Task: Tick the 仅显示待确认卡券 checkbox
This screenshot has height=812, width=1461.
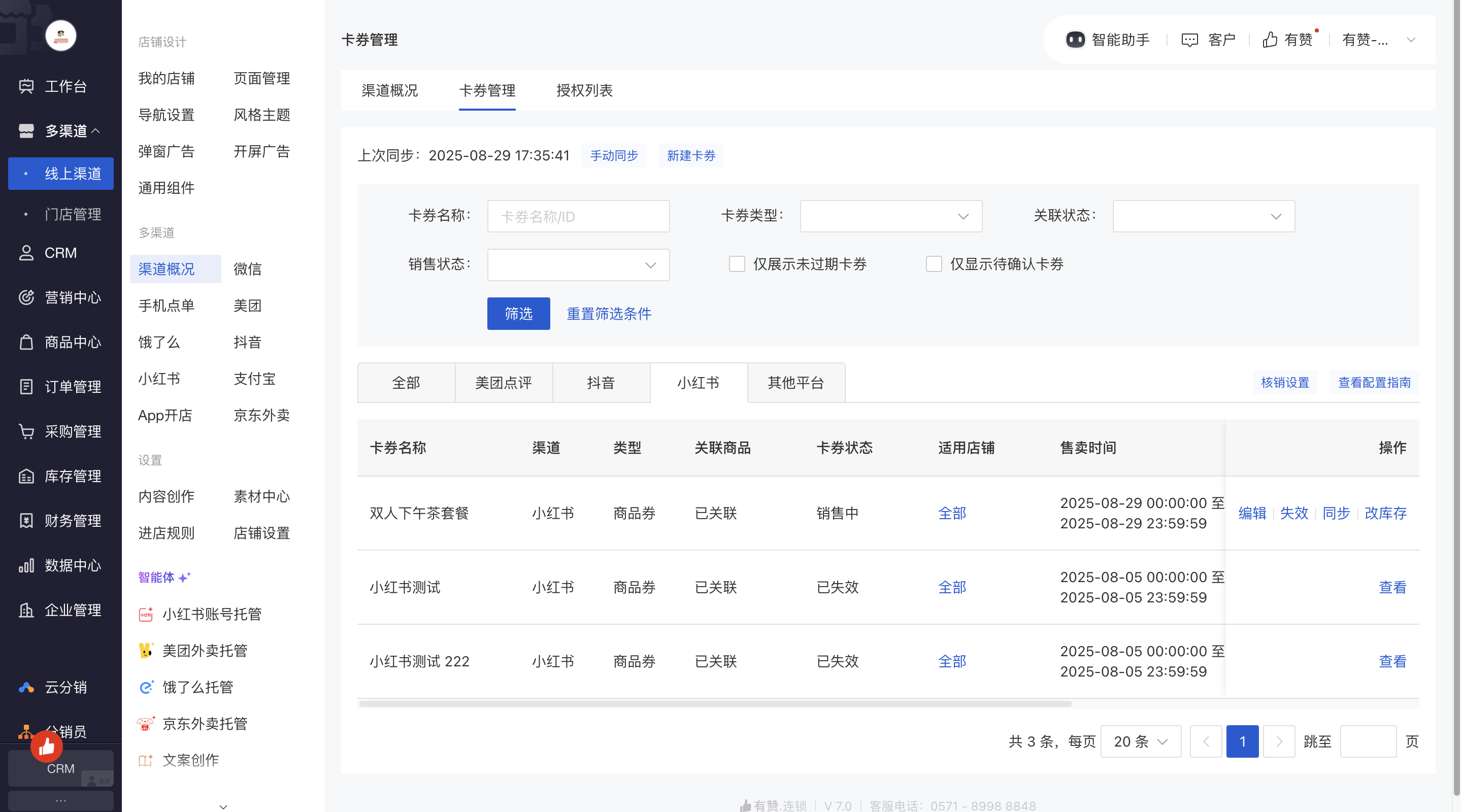Action: pyautogui.click(x=934, y=264)
